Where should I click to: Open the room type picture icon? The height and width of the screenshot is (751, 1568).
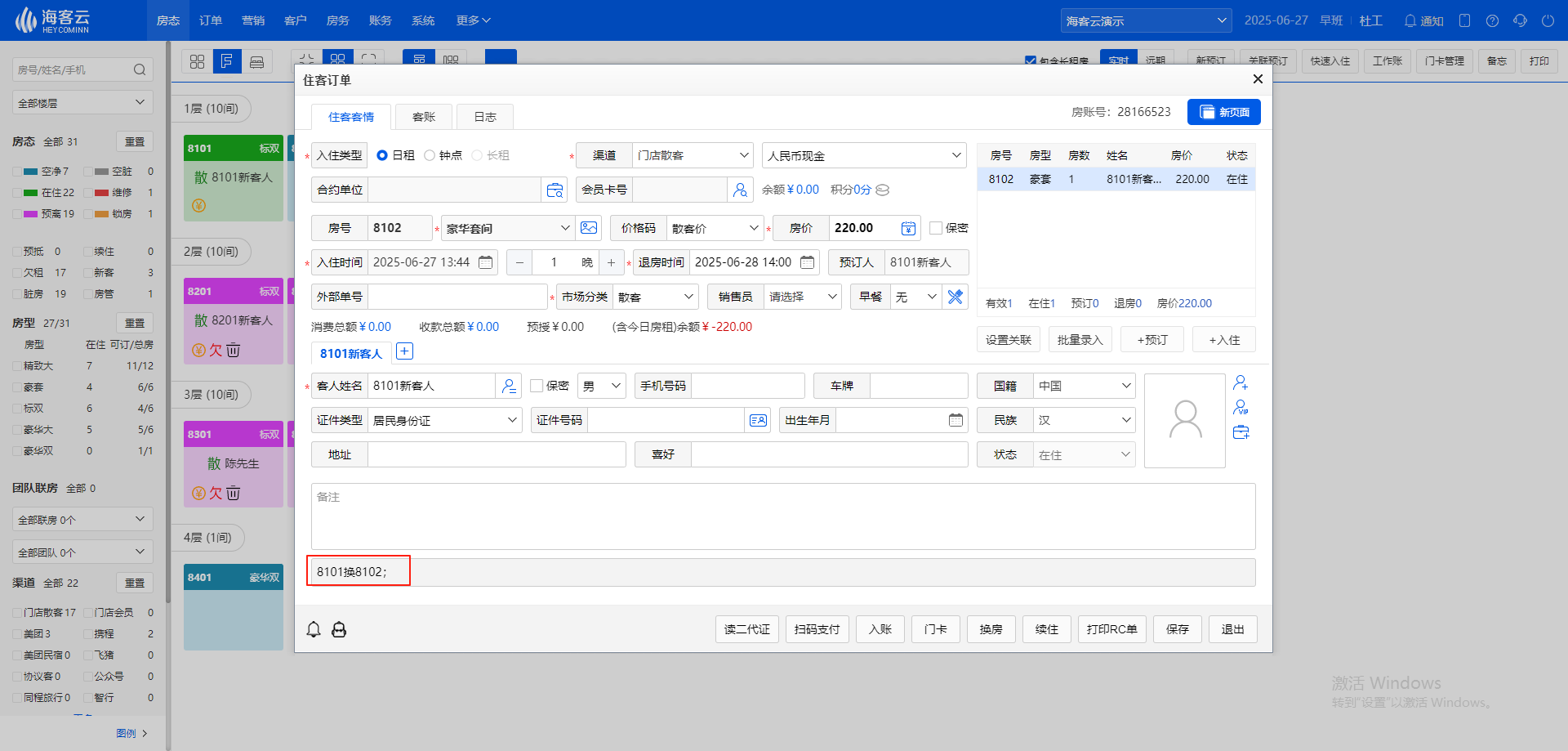589,228
